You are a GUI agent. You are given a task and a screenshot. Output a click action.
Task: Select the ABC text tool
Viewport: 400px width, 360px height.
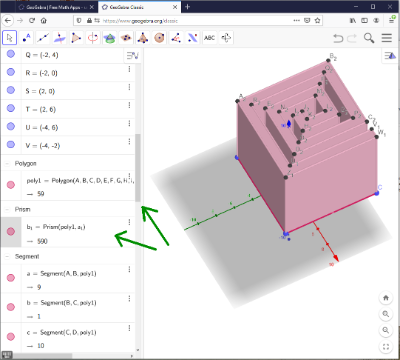pyautogui.click(x=209, y=38)
